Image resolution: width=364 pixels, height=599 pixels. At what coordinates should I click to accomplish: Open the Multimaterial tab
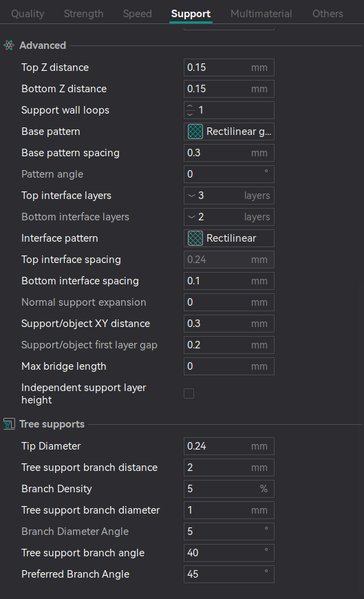[x=261, y=14]
